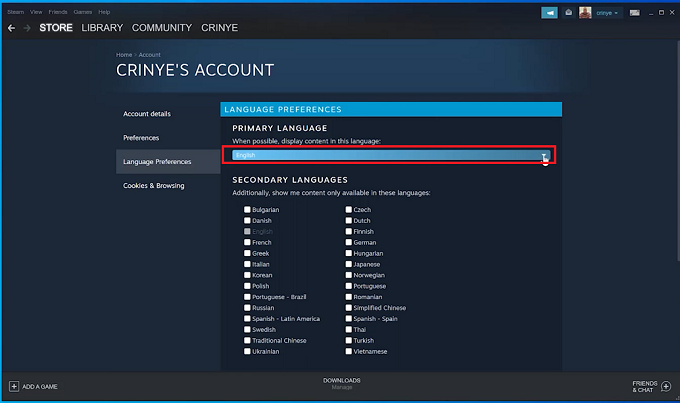Check the German language box

349,242
